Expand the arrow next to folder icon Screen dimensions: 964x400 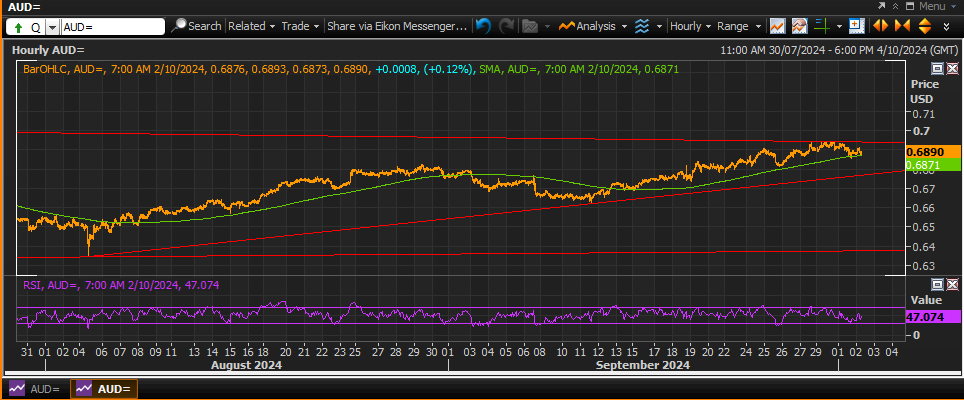pyautogui.click(x=547, y=26)
